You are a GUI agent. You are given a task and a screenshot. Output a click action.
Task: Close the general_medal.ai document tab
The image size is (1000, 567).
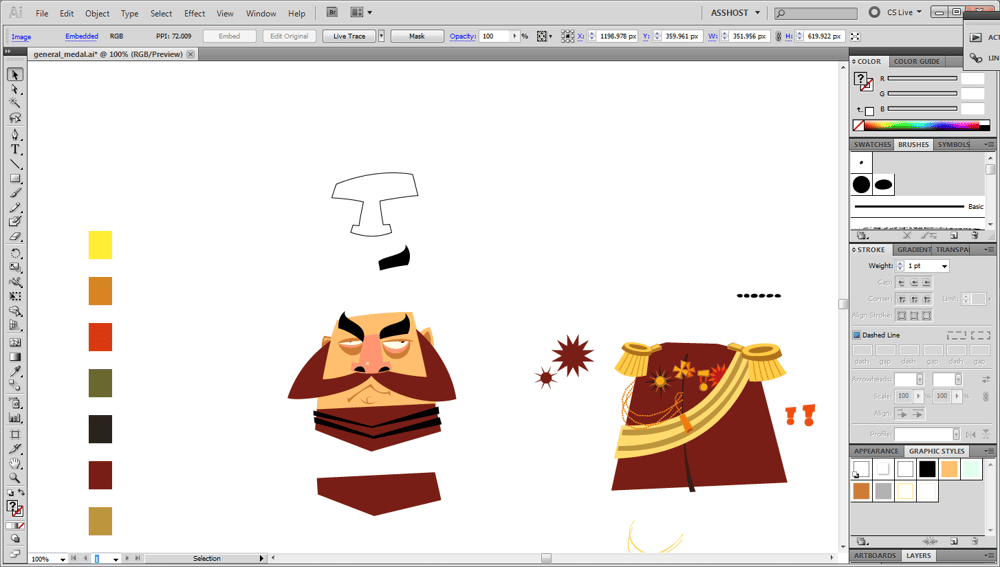tap(191, 54)
